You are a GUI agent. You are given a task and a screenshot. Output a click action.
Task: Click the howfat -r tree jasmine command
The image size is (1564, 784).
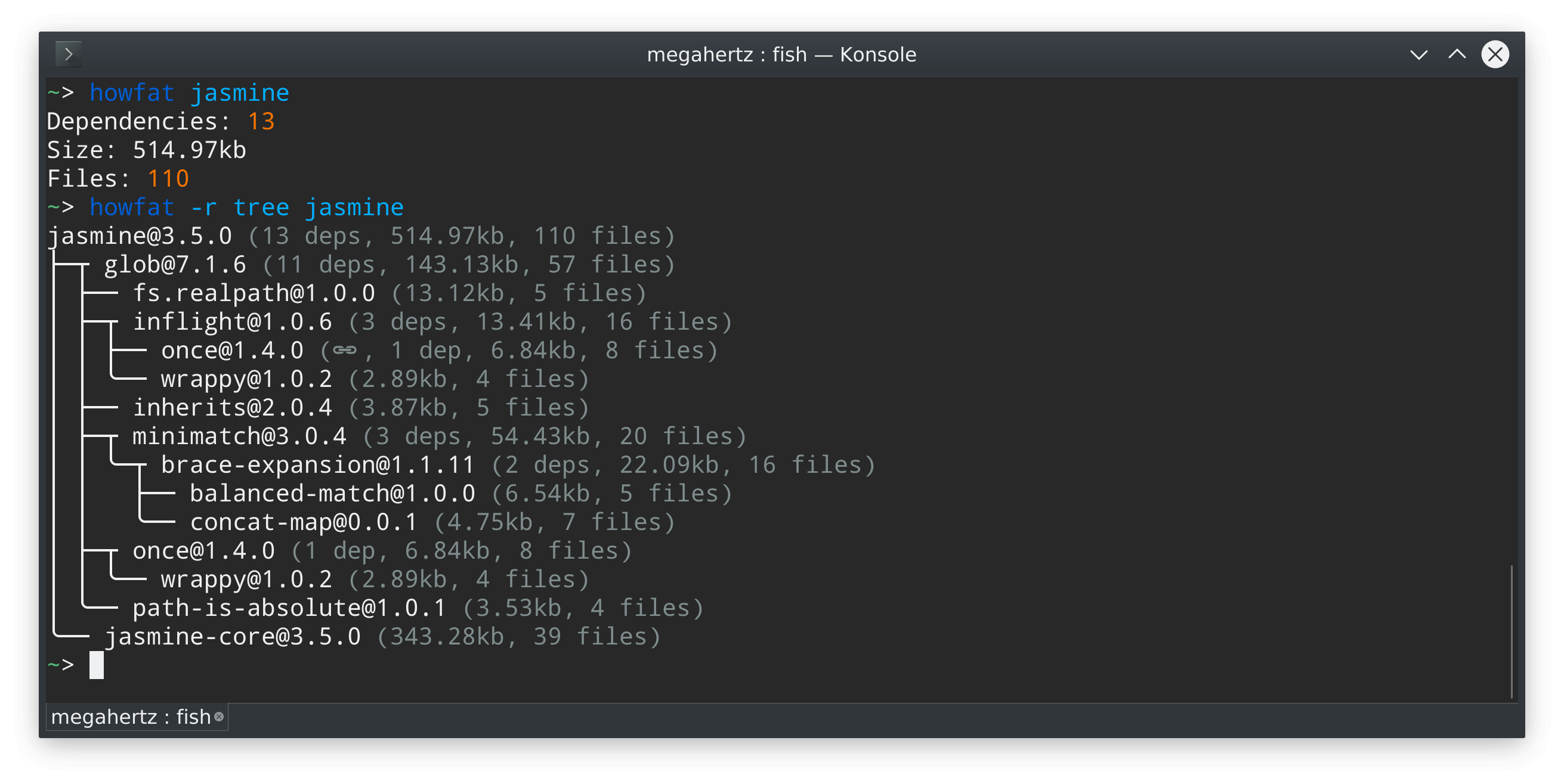[x=246, y=207]
